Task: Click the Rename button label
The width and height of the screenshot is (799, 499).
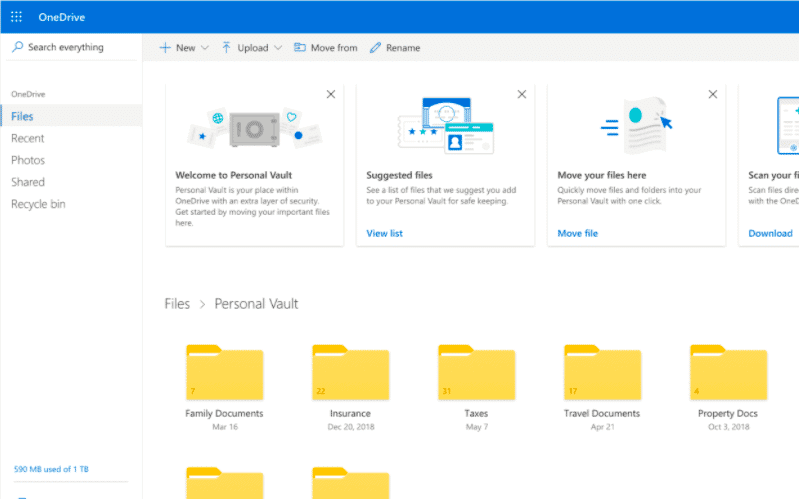Action: click(403, 48)
